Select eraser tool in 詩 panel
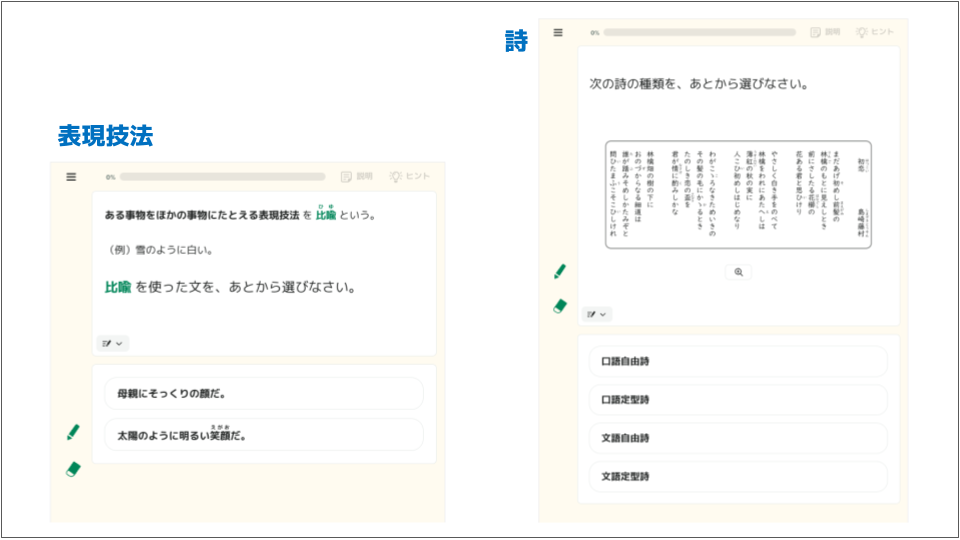960x540 pixels. 560,306
